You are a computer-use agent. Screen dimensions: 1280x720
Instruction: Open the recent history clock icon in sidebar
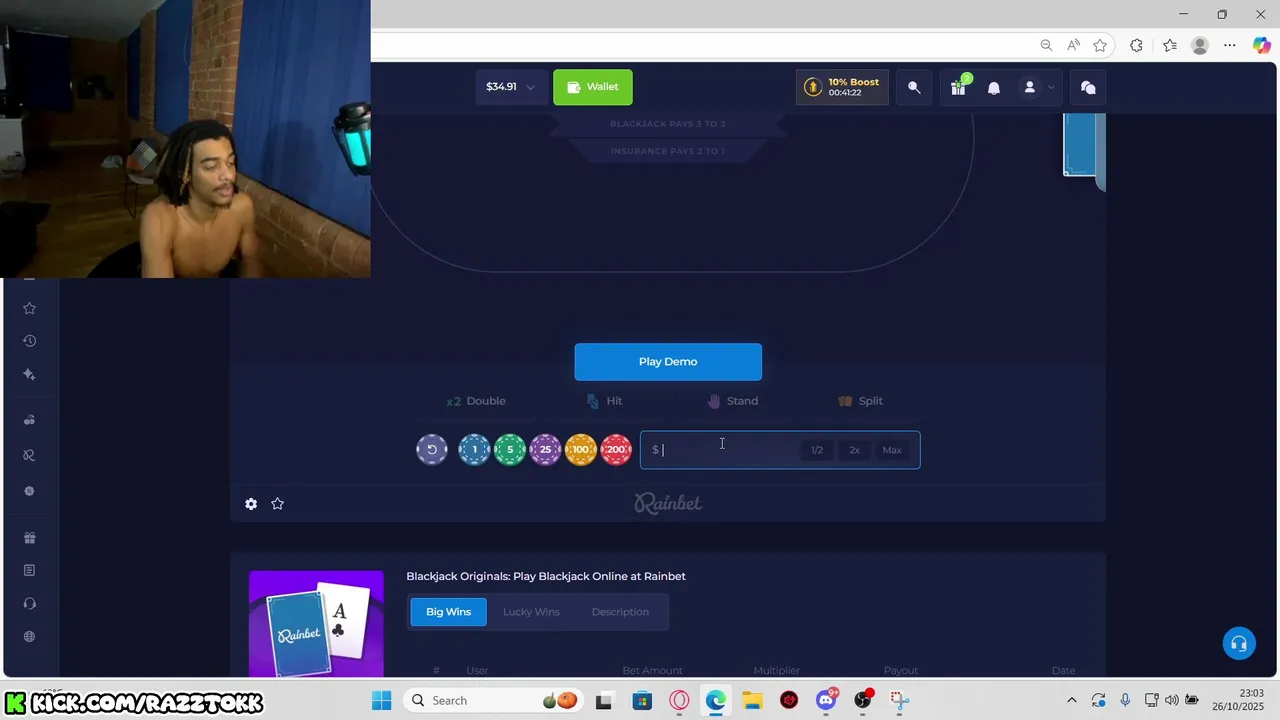pos(29,341)
